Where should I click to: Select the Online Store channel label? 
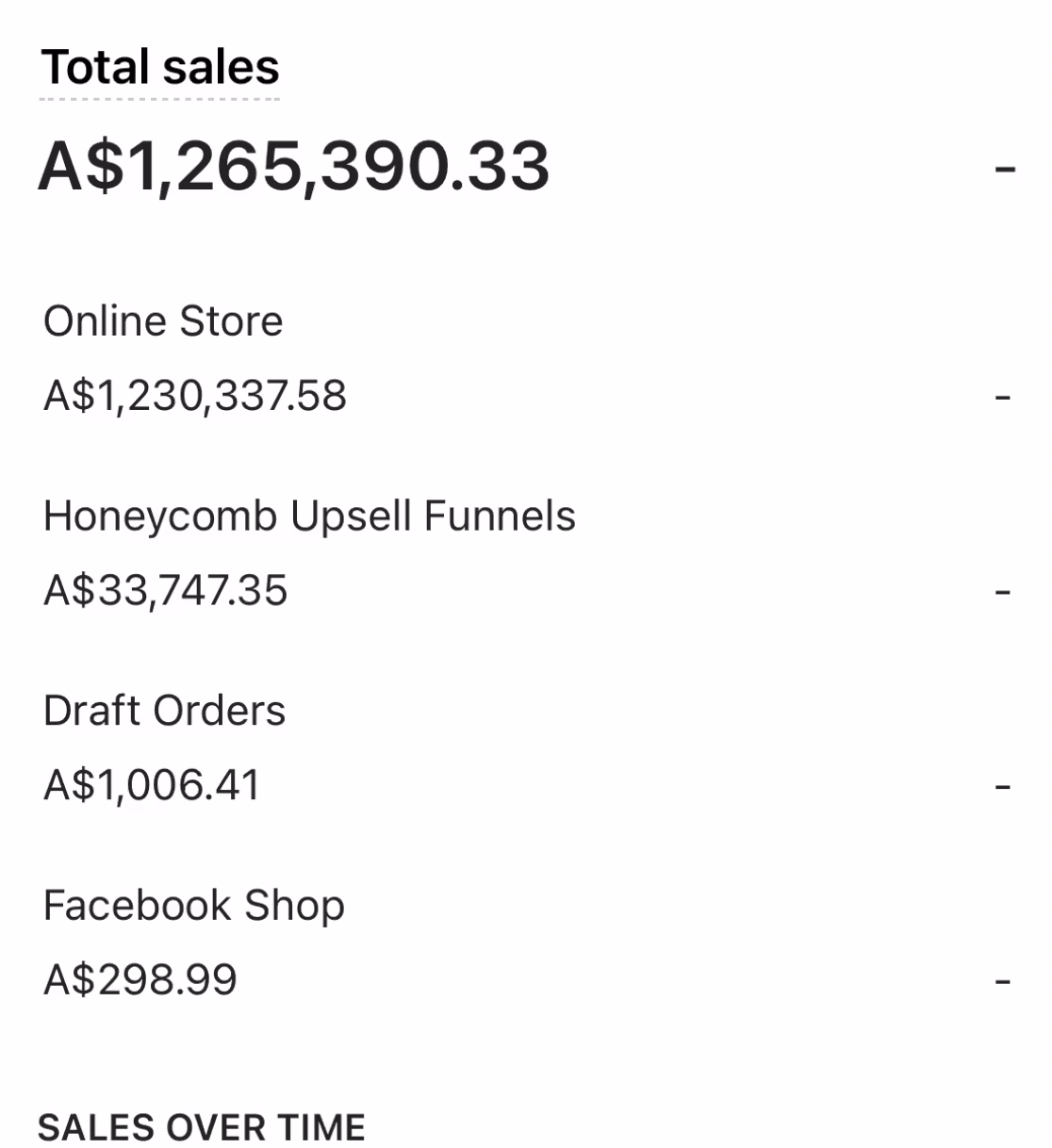(163, 321)
